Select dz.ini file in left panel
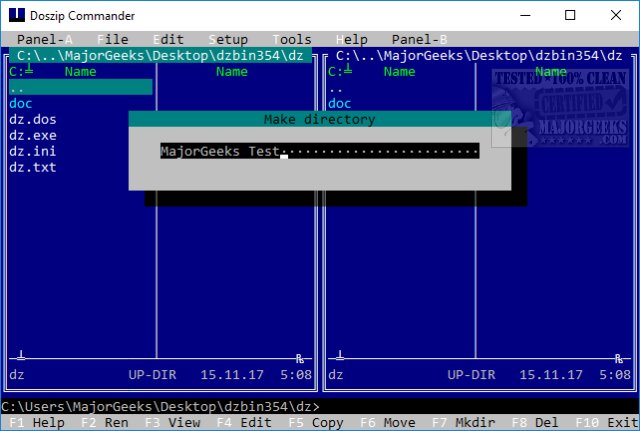Viewport: 640px width, 431px height. click(33, 151)
